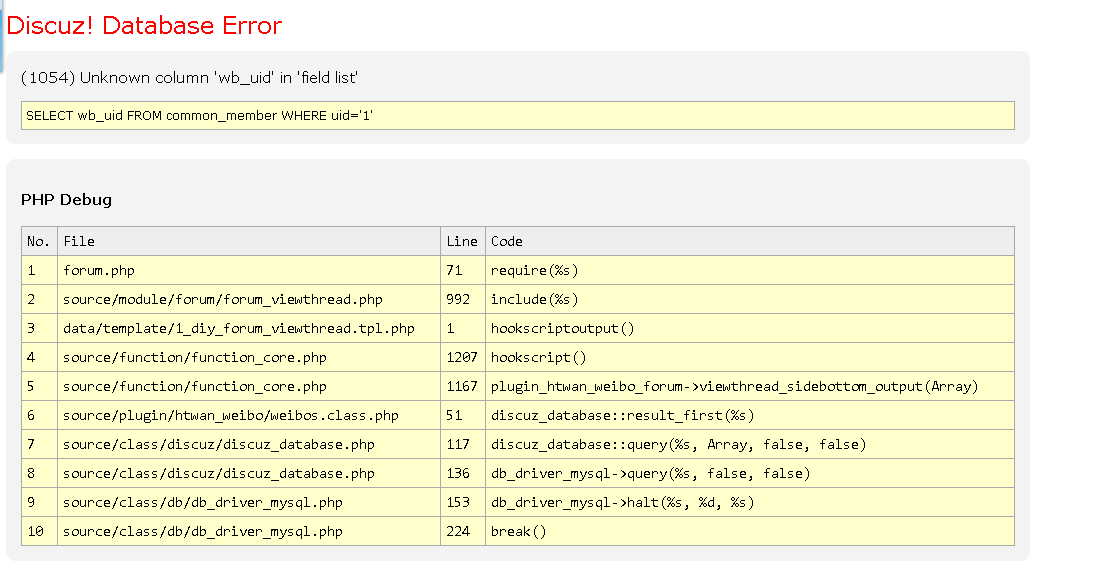Click the 'Discuz! Database Error' heading

pos(144,26)
